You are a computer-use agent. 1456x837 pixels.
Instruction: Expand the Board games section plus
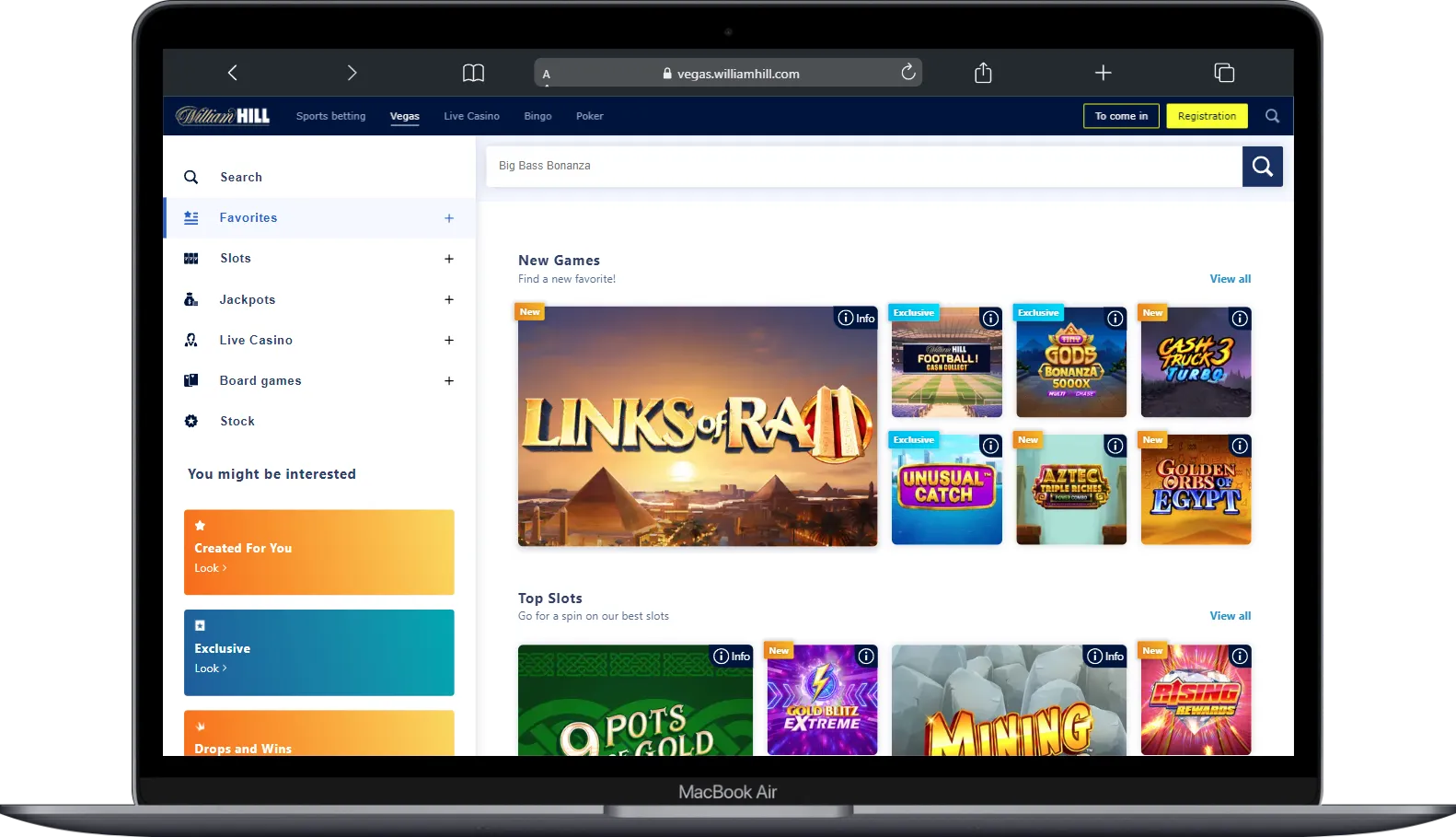pos(449,380)
